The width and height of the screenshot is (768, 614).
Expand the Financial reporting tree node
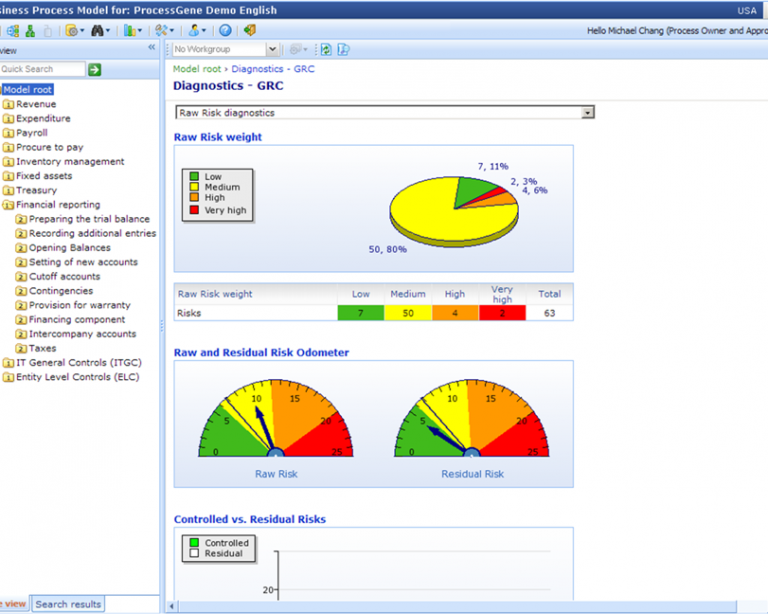(8, 205)
